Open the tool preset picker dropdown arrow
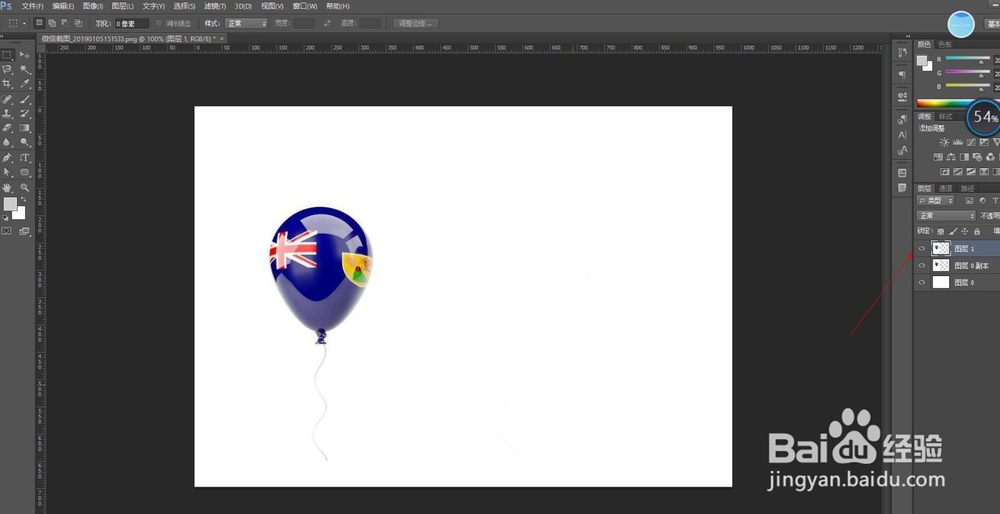 coord(24,24)
